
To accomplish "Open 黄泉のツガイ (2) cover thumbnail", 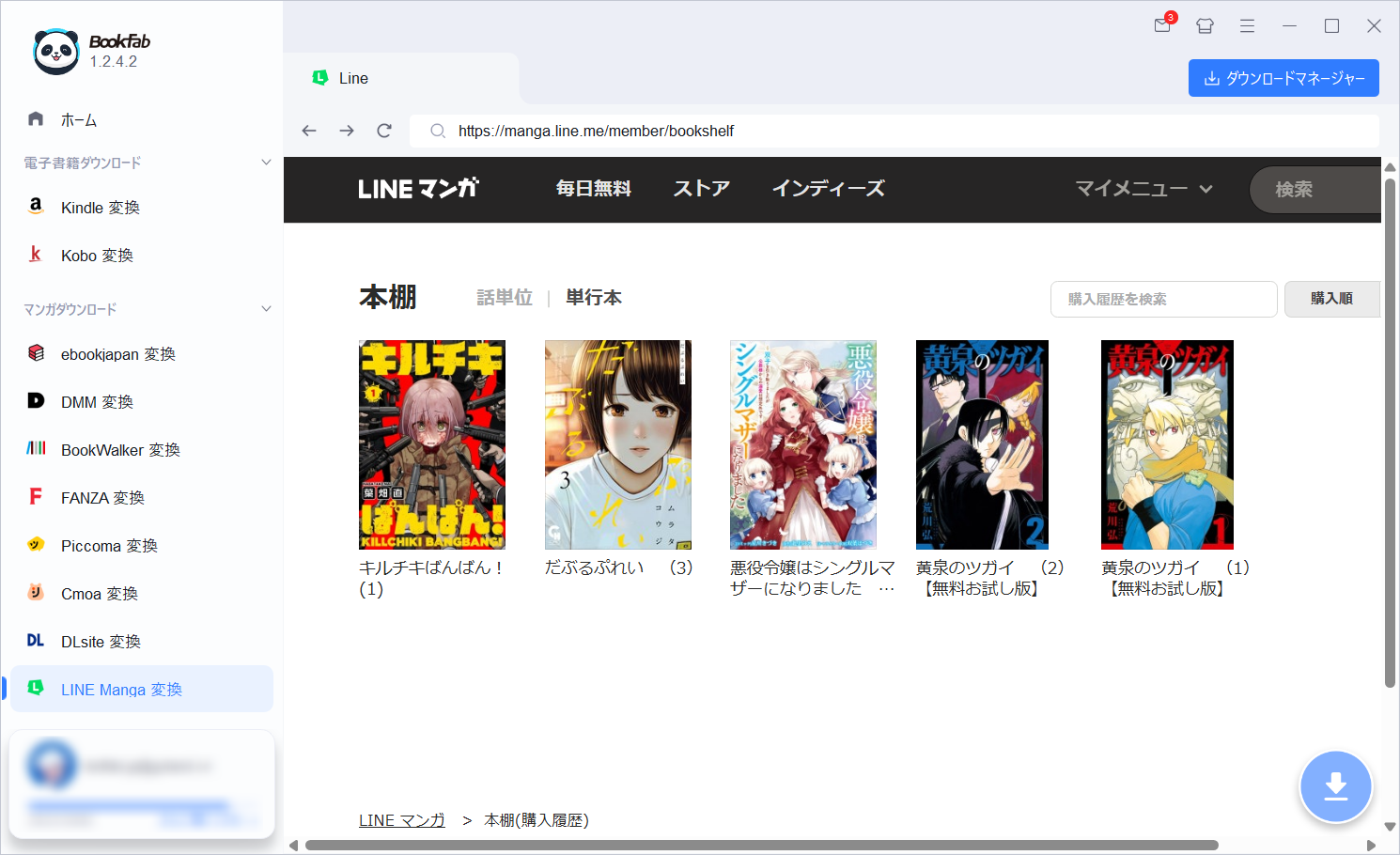I will (982, 444).
